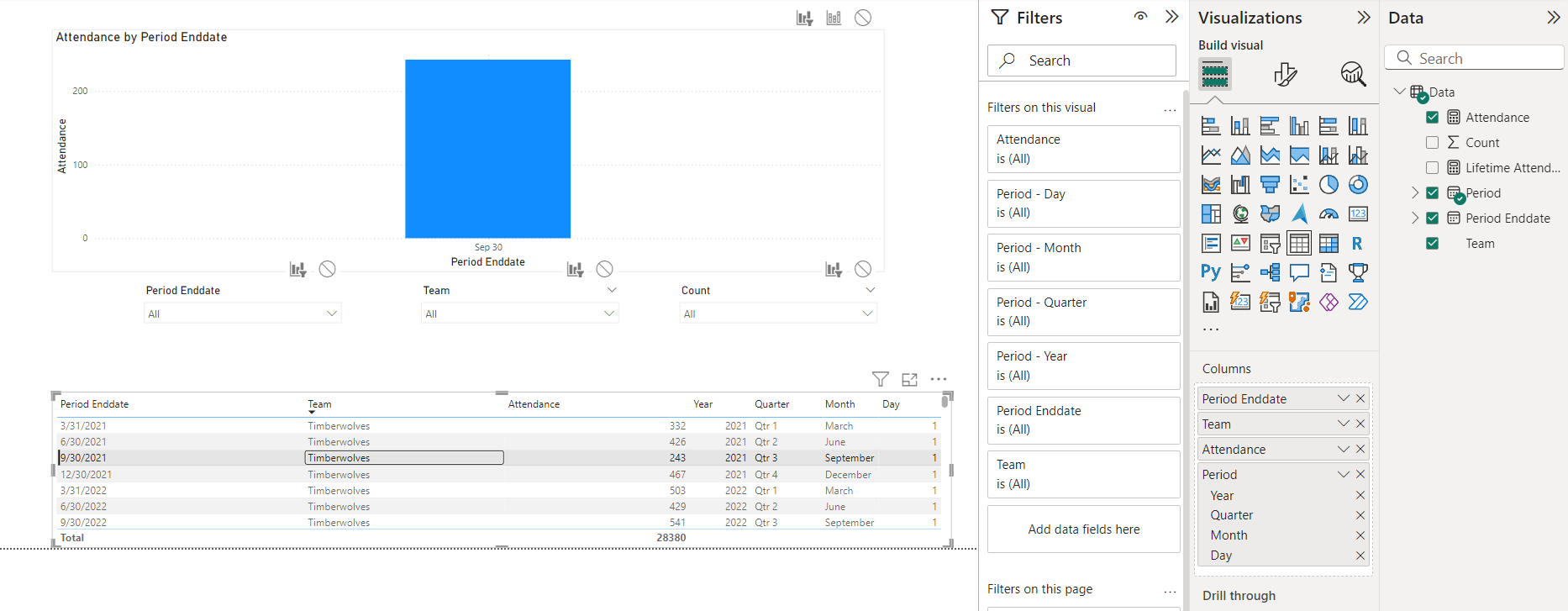Choose the Scatter chart visual

click(1299, 185)
